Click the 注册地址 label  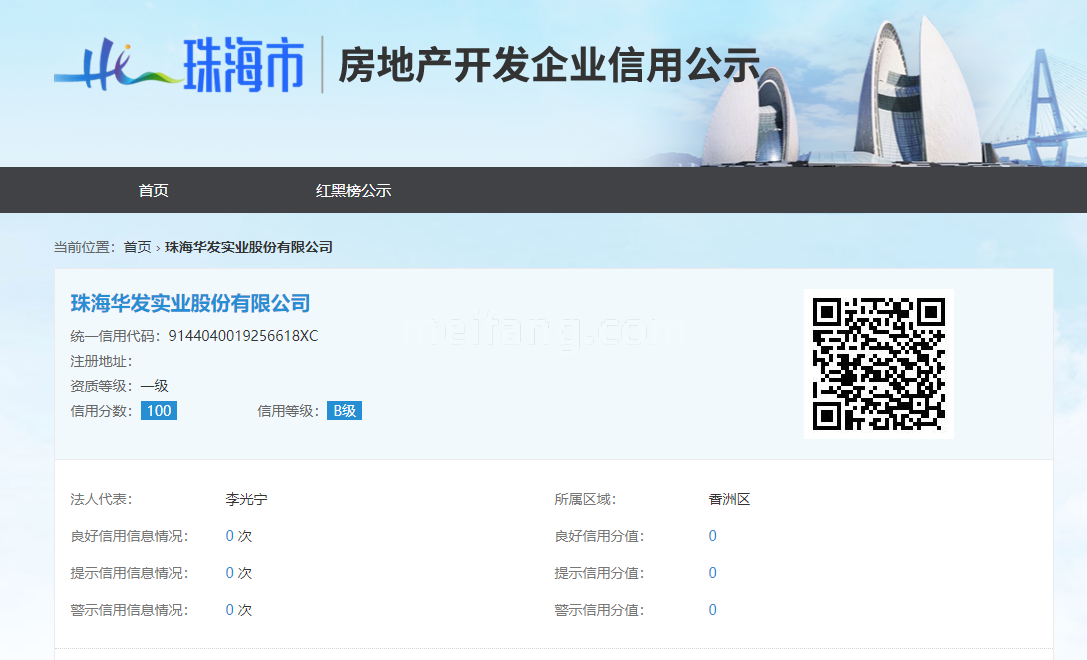[101, 361]
